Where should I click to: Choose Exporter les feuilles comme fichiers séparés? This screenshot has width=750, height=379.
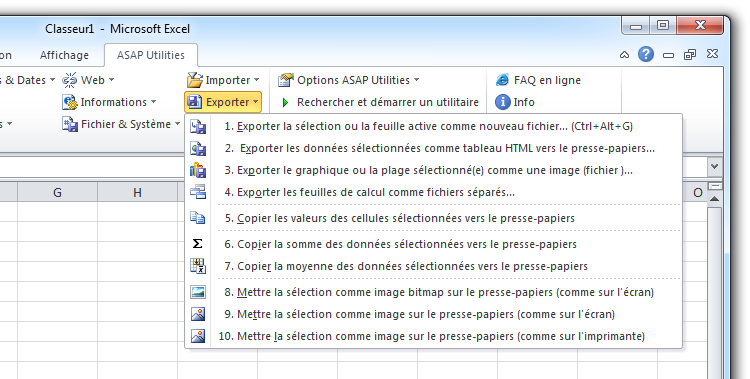coord(433,192)
